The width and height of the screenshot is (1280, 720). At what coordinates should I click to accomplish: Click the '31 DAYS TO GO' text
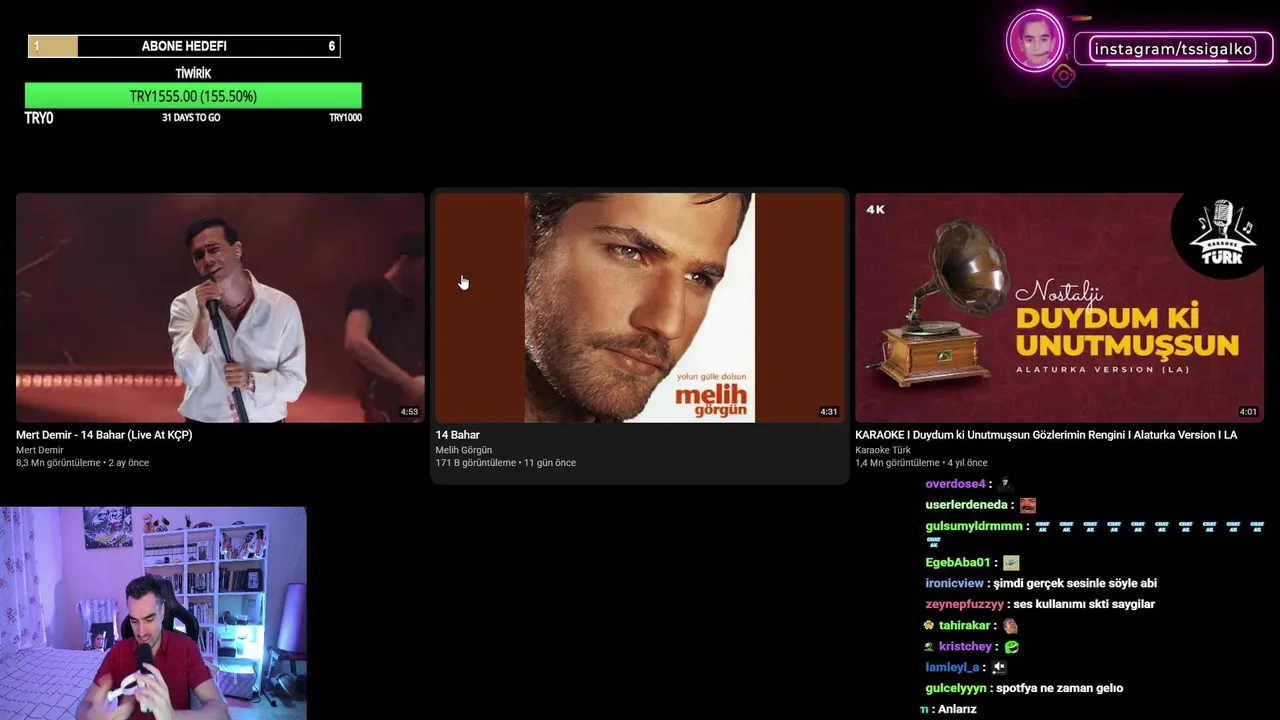pos(191,118)
